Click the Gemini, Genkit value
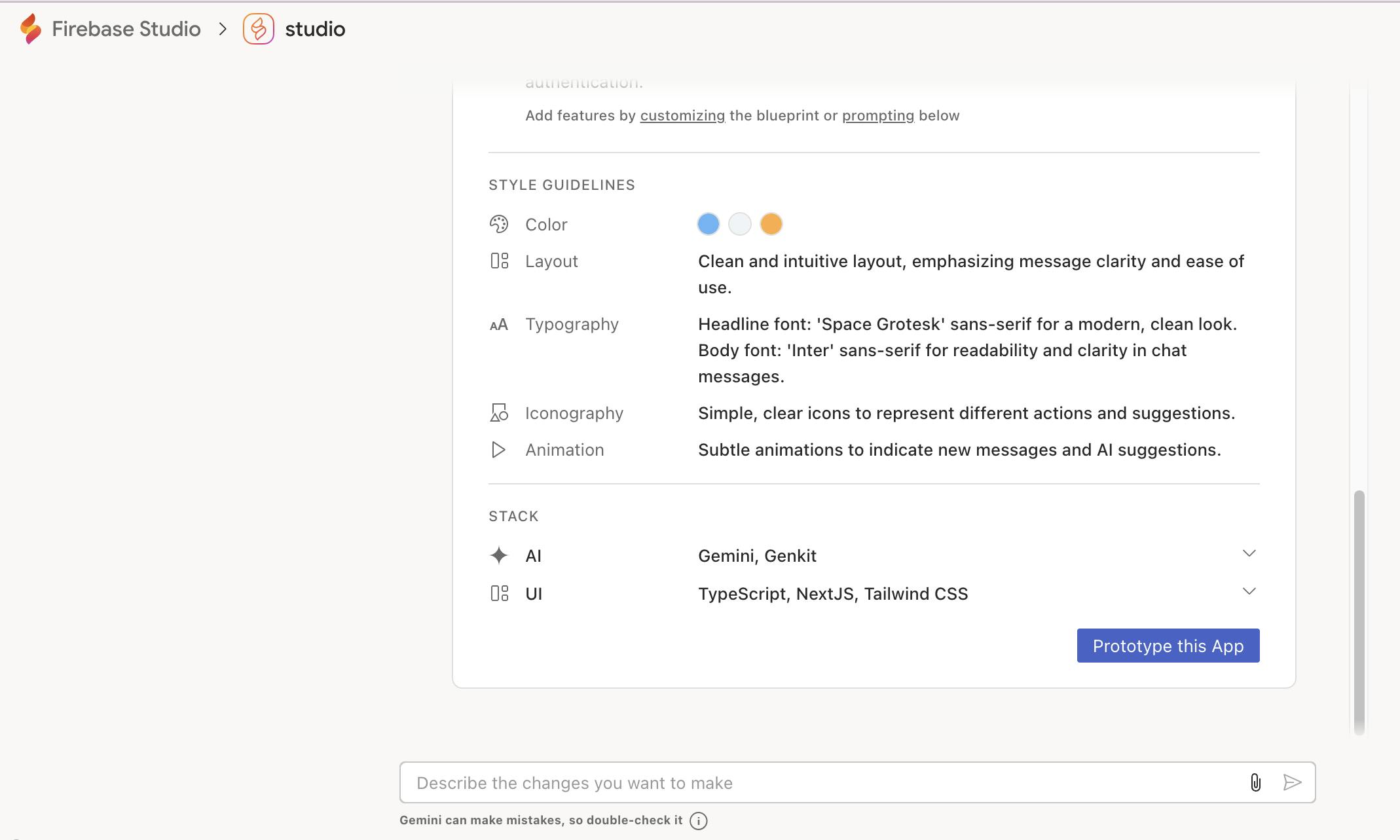1400x840 pixels. [x=757, y=556]
